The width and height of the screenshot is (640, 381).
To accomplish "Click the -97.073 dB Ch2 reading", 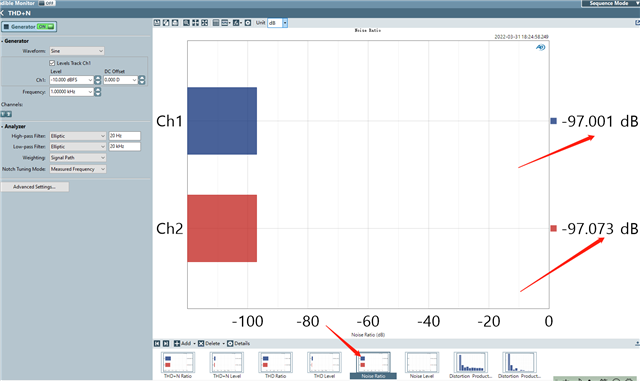I will point(600,228).
